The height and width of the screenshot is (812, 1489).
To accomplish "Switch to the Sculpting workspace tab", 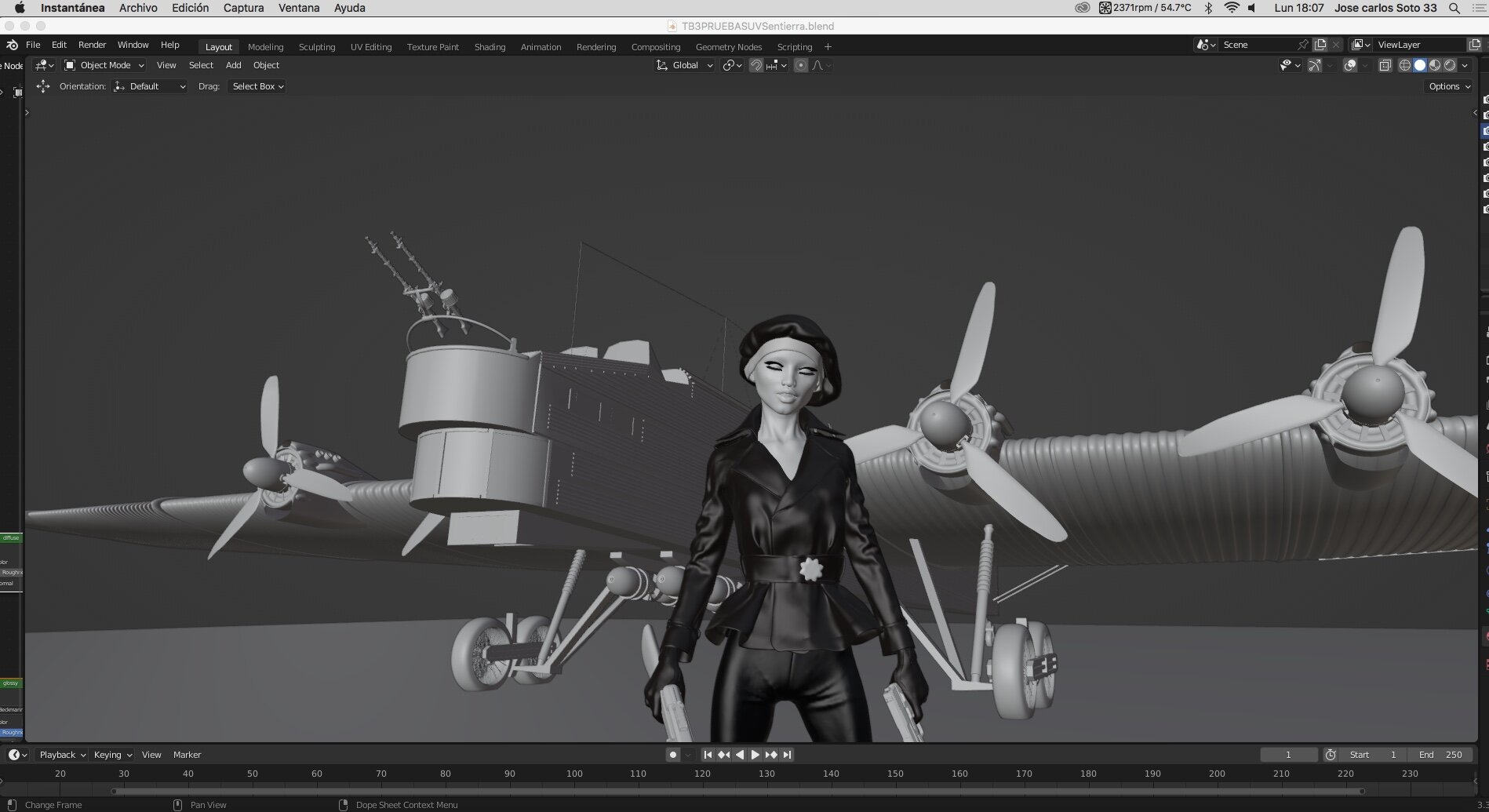I will [x=317, y=47].
